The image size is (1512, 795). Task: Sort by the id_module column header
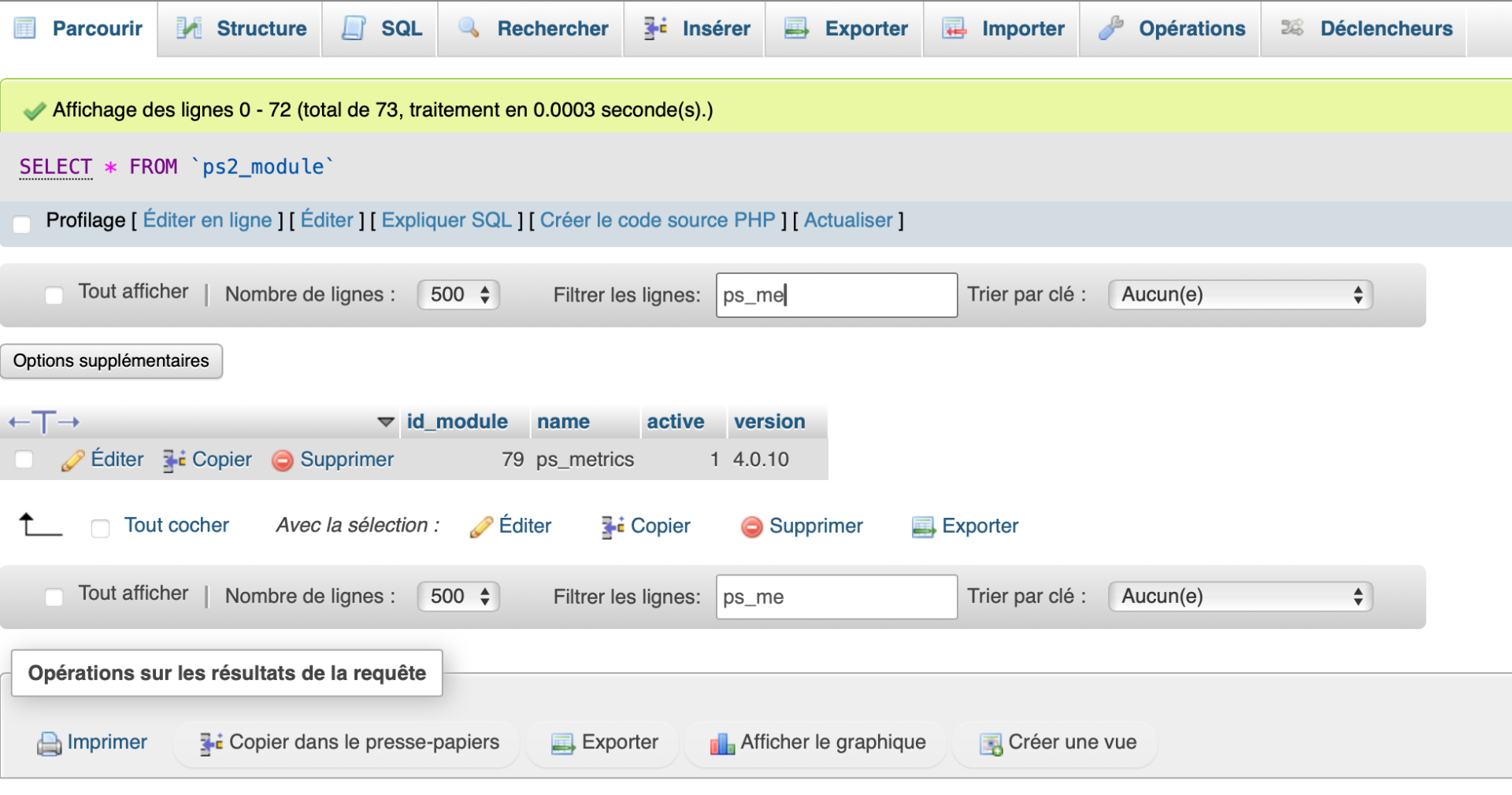458,422
